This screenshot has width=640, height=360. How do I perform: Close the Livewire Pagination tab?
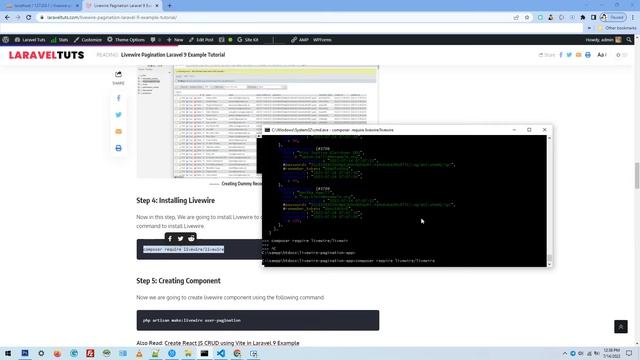tap(157, 6)
